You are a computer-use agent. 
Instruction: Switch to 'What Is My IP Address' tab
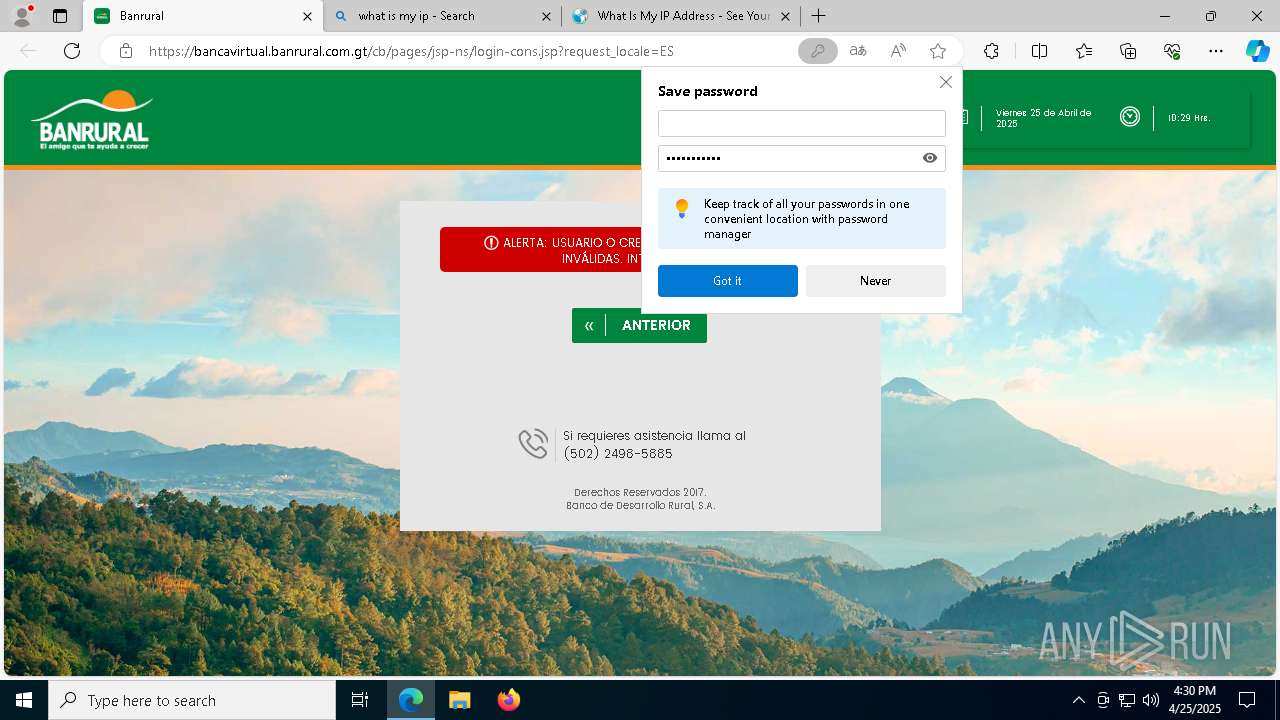683,16
